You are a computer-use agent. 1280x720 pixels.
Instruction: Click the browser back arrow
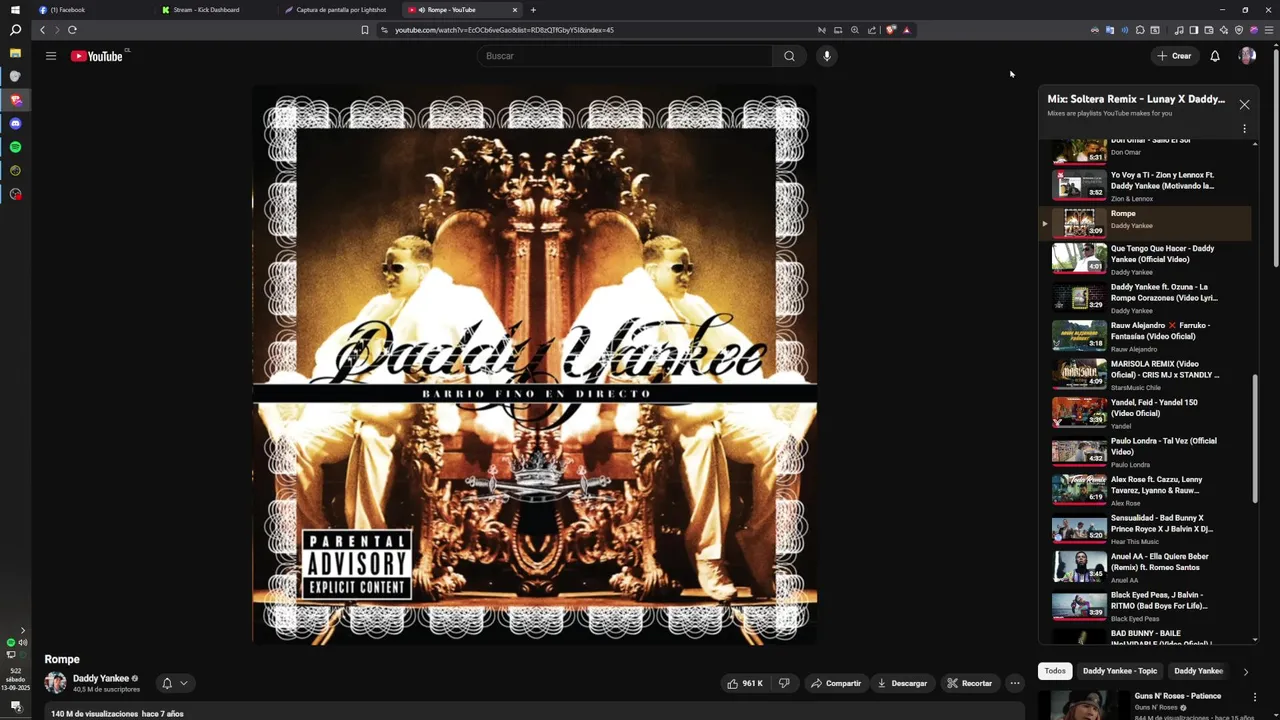(x=42, y=30)
